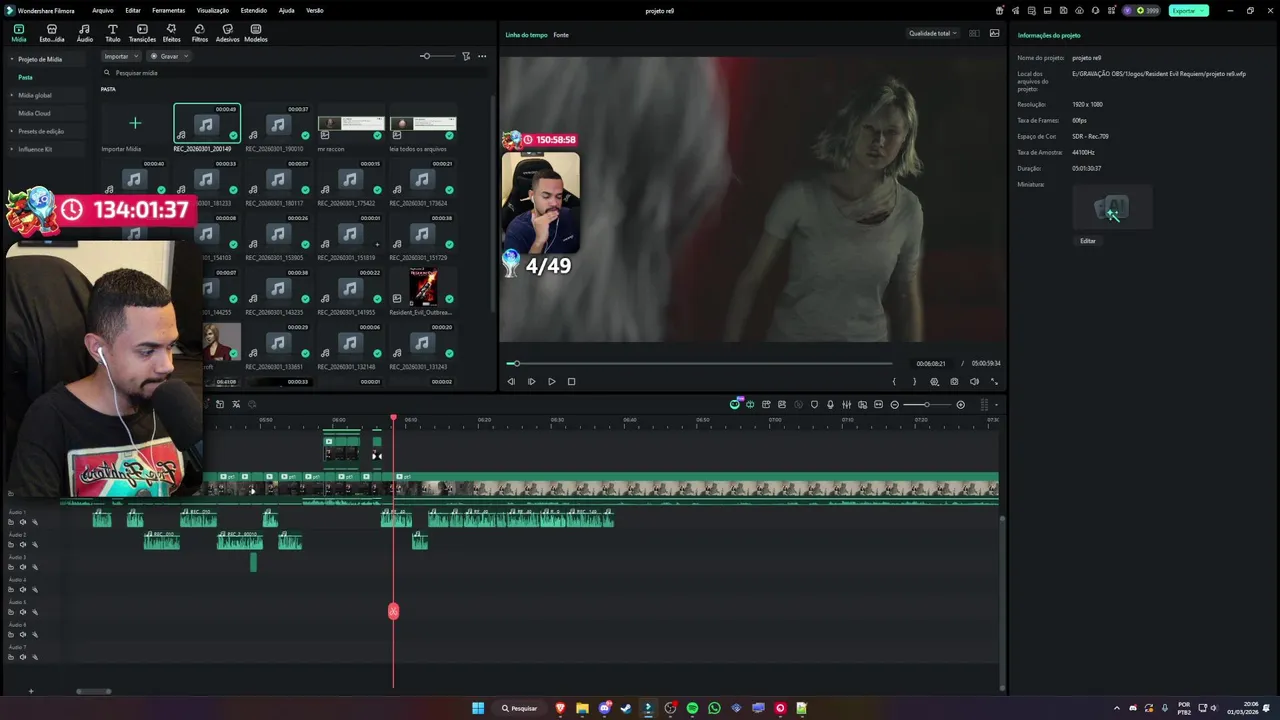Mute the Áudio 4 track

23,590
